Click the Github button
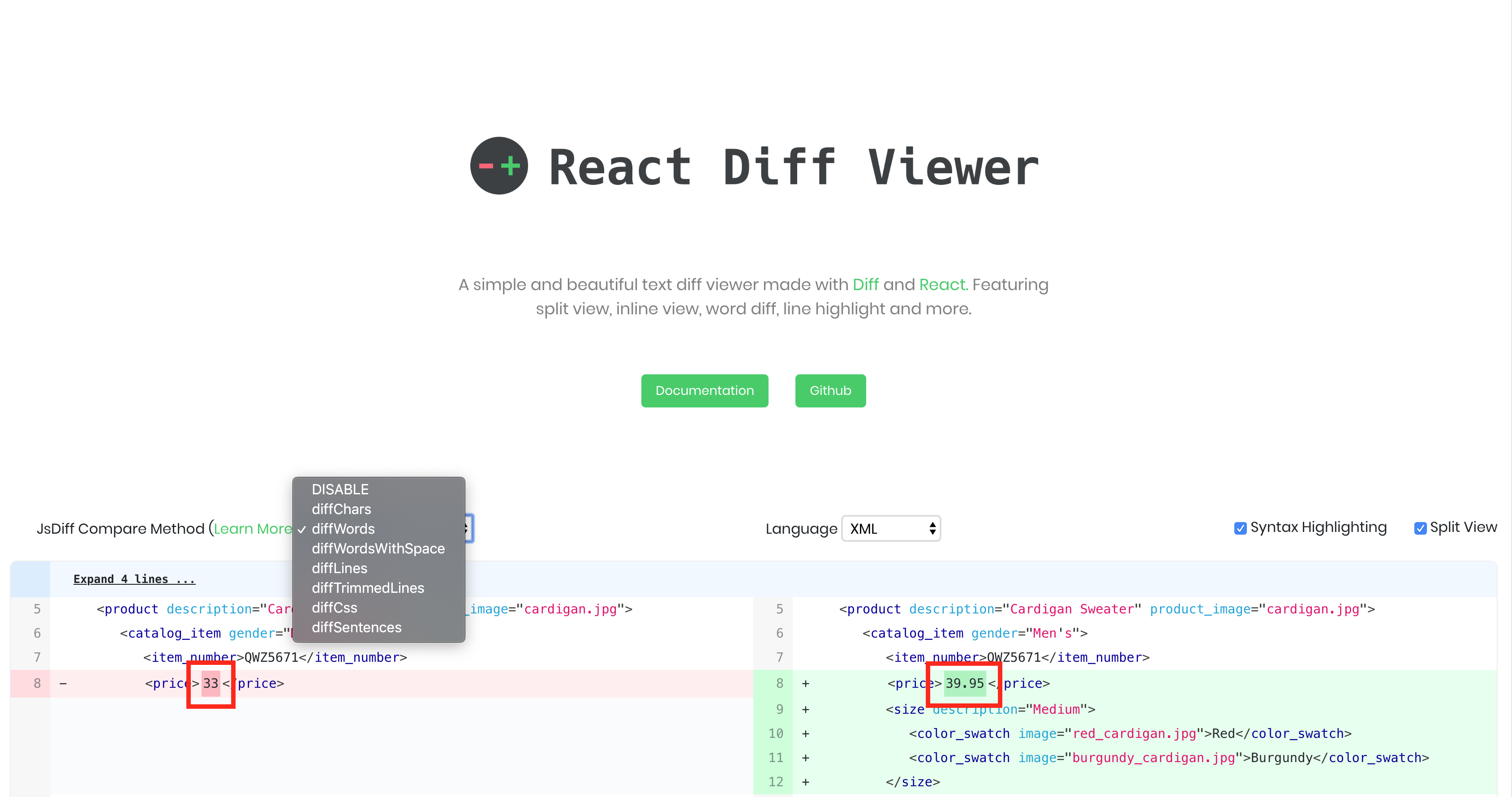Viewport: 1512px width, 797px height. click(x=830, y=391)
